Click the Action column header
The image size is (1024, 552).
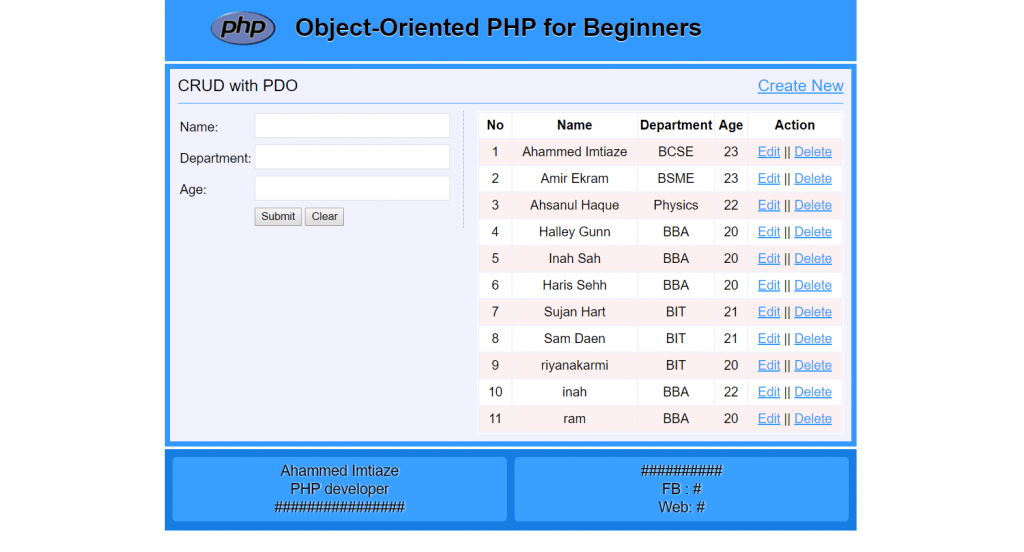point(795,125)
